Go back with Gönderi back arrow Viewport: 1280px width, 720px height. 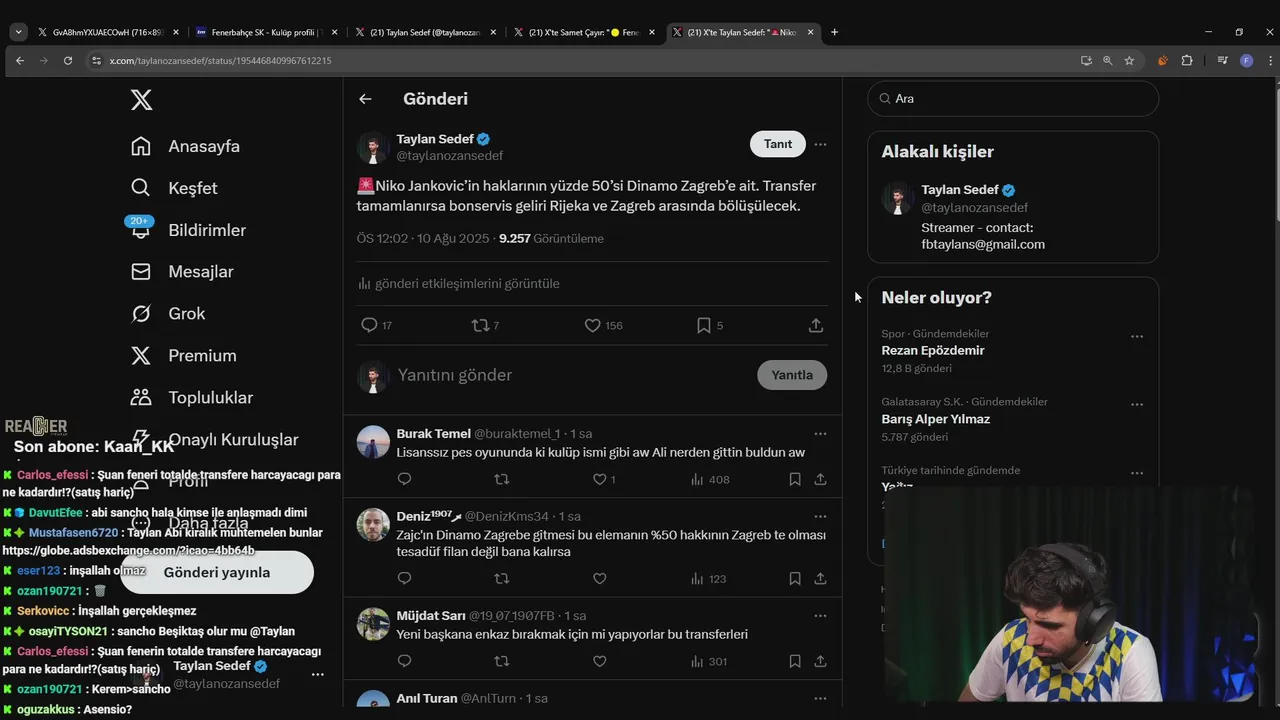pos(365,99)
